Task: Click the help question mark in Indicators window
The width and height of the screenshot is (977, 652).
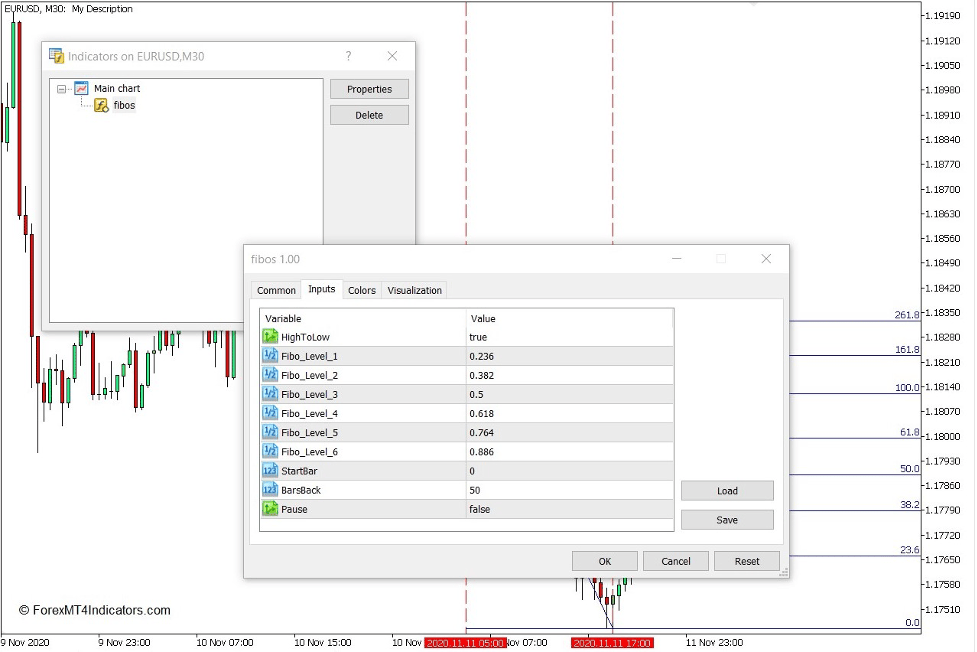Action: 348,56
